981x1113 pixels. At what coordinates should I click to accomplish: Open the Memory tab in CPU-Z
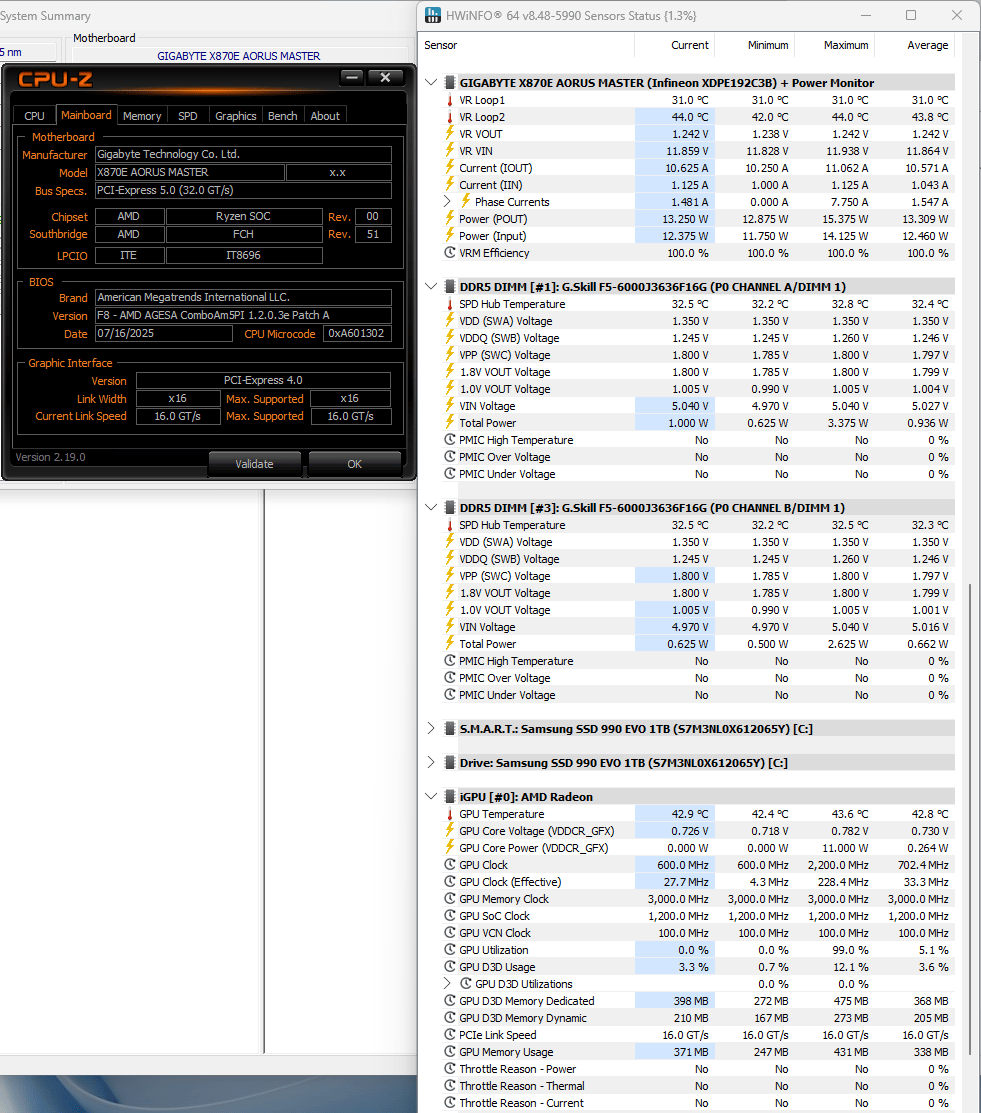click(142, 116)
